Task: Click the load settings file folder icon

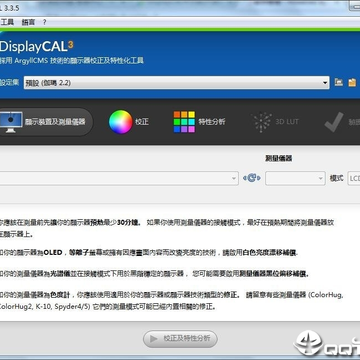Action: 339,82
